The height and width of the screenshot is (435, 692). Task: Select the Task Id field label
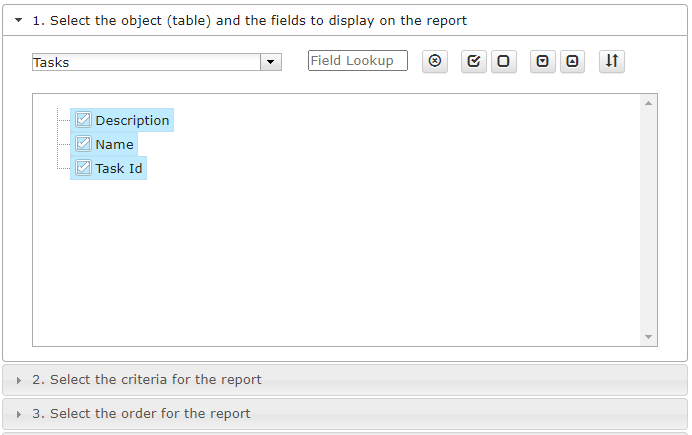point(119,168)
